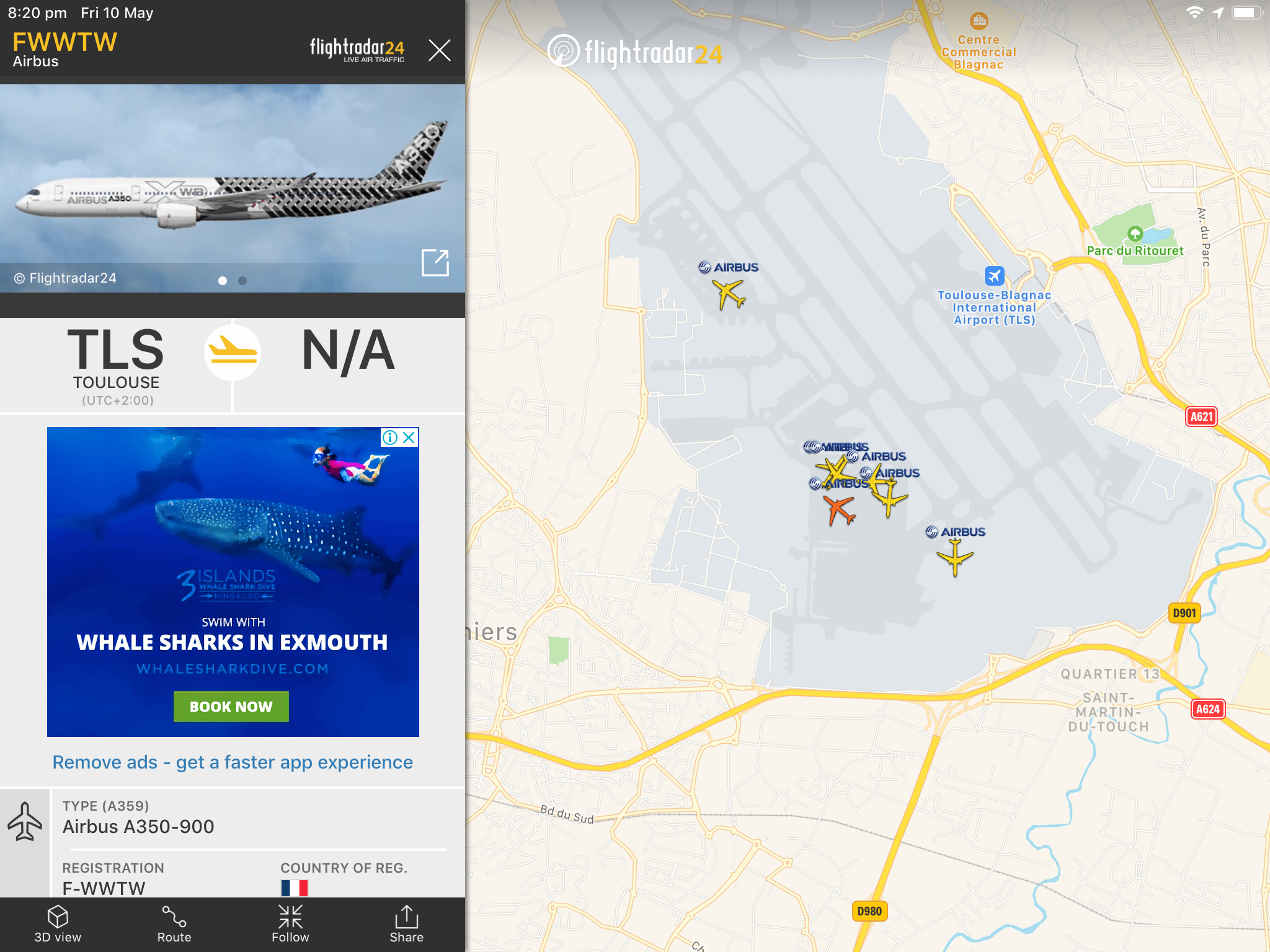
Task: Tap Toulouse-Blagnac International Airport pin
Action: [x=994, y=275]
